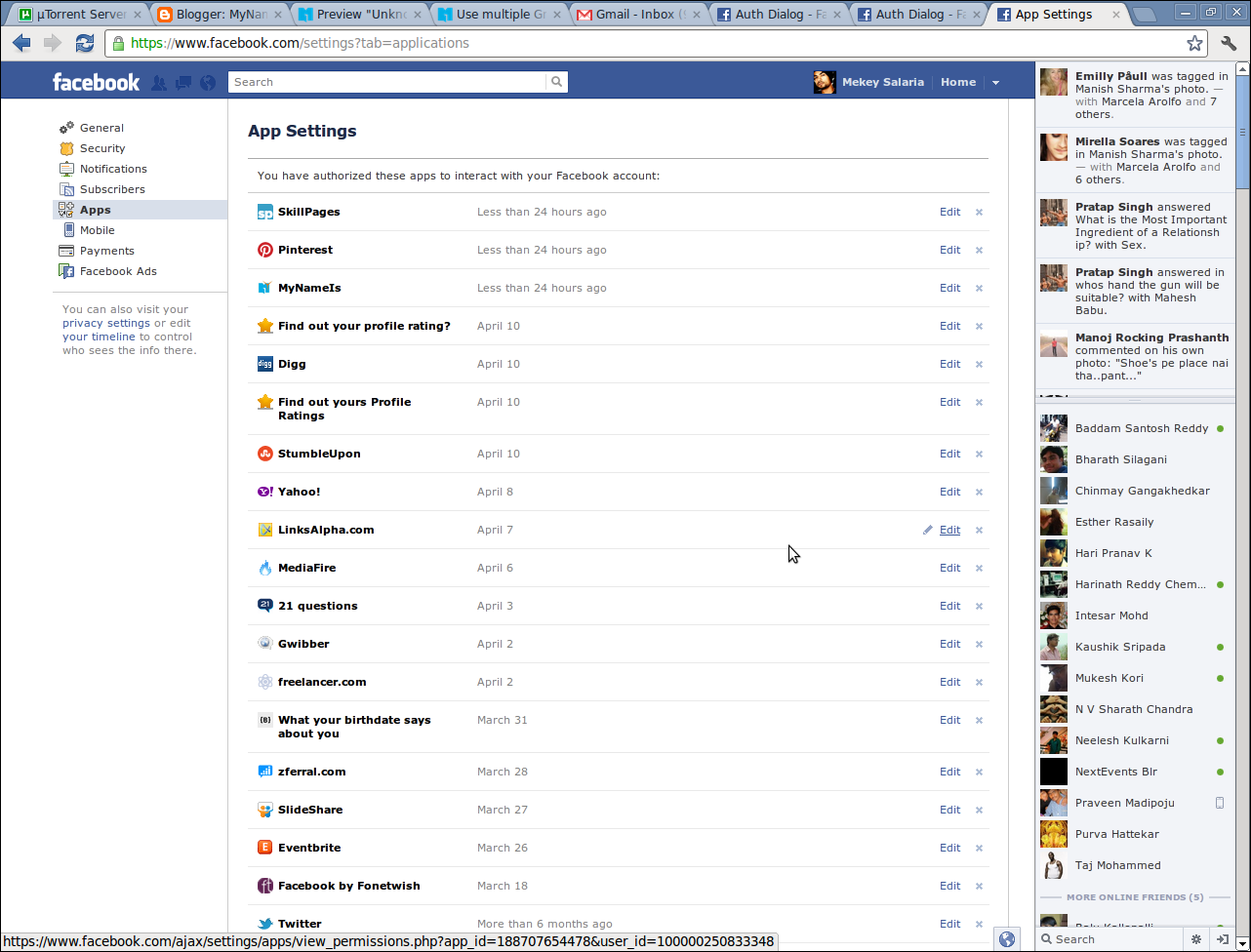This screenshot has height=952, width=1251.
Task: Click Mekey Salaria profile thumbnail
Action: point(825,82)
